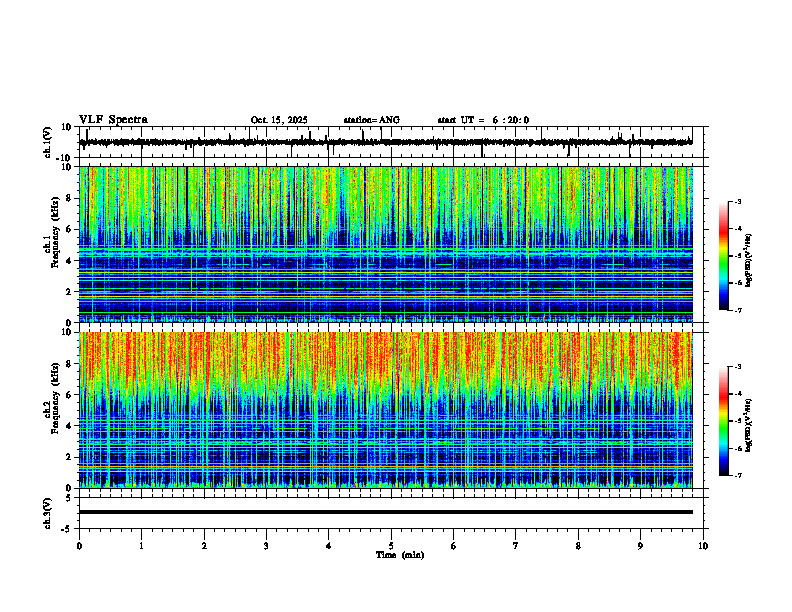The width and height of the screenshot is (792, 612).
Task: Click the "-5" tick on ch.3 voltage axis
Action: 68,529
